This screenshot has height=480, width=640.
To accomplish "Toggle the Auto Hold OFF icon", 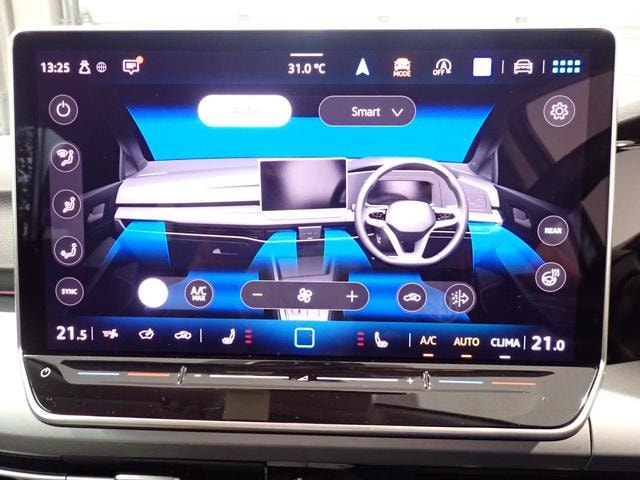I will point(442,67).
